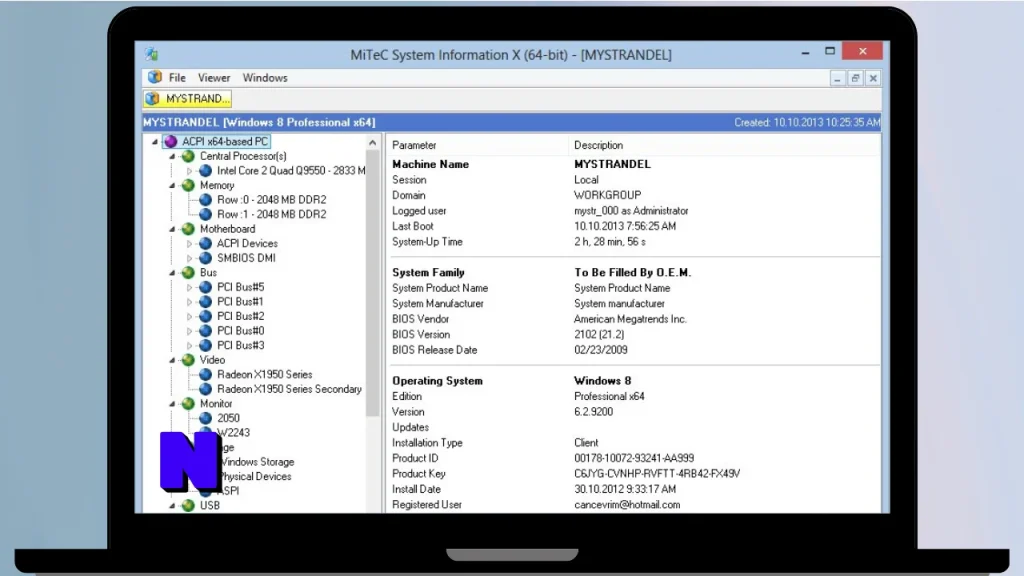Click the PCI Bus#1 icon
The height and width of the screenshot is (576, 1024).
[x=205, y=302]
